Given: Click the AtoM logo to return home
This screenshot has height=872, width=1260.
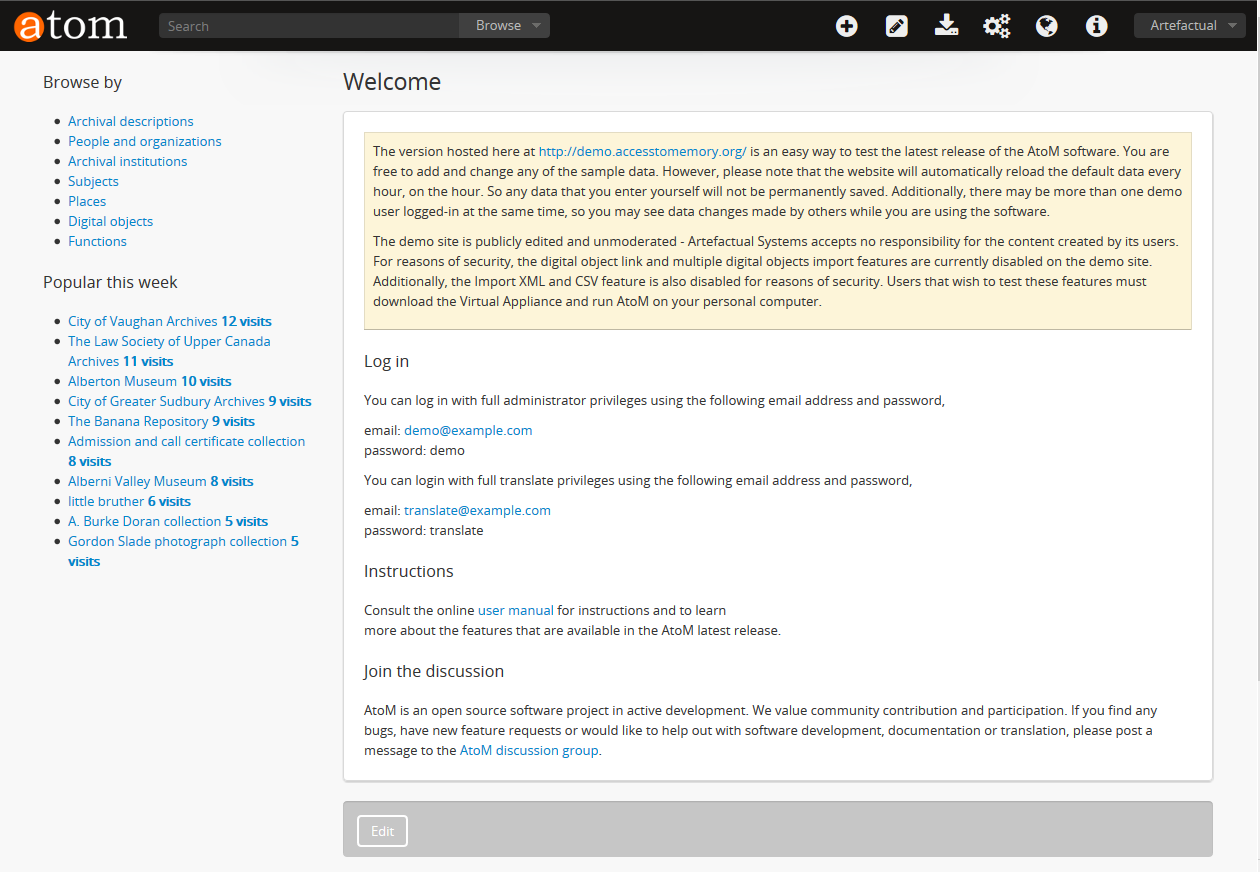Looking at the screenshot, I should tap(68, 25).
